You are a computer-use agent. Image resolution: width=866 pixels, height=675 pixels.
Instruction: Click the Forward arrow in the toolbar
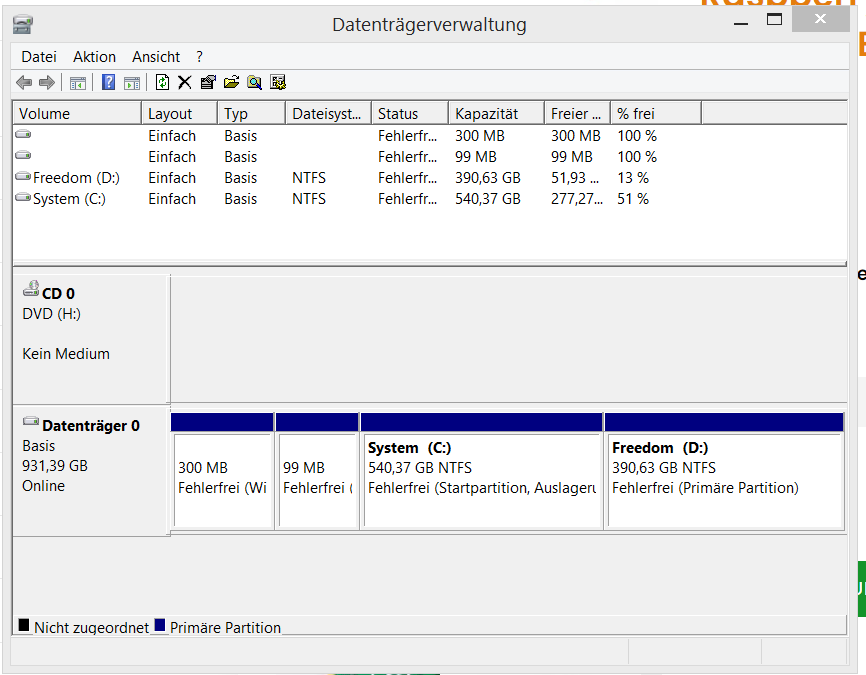click(47, 83)
